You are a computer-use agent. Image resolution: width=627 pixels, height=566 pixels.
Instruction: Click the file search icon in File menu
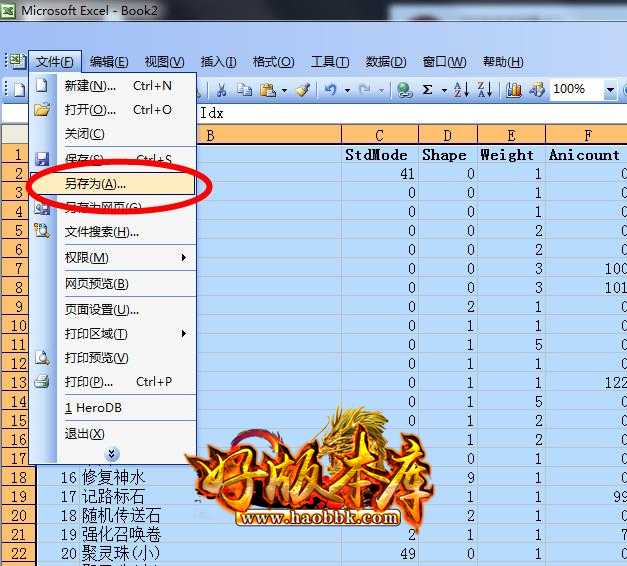tap(42, 231)
